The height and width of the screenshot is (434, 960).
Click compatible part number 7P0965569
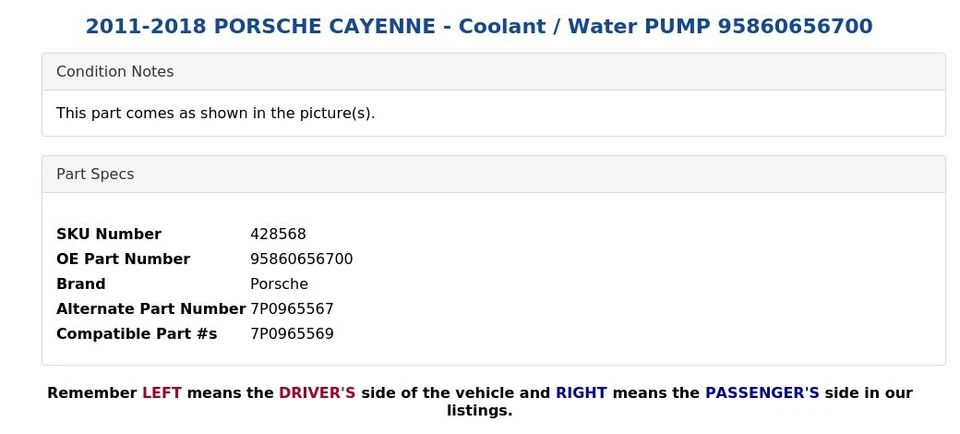[x=292, y=334]
